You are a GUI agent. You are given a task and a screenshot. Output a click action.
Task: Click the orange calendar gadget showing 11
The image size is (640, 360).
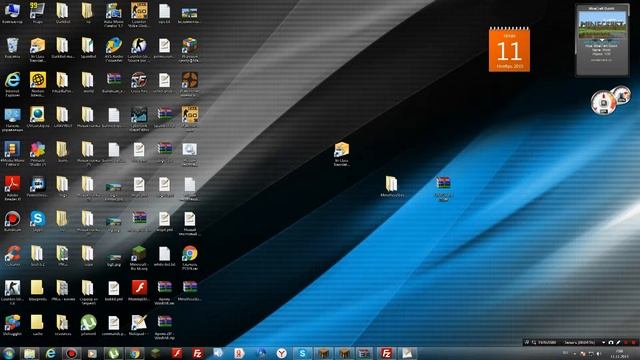click(x=509, y=49)
